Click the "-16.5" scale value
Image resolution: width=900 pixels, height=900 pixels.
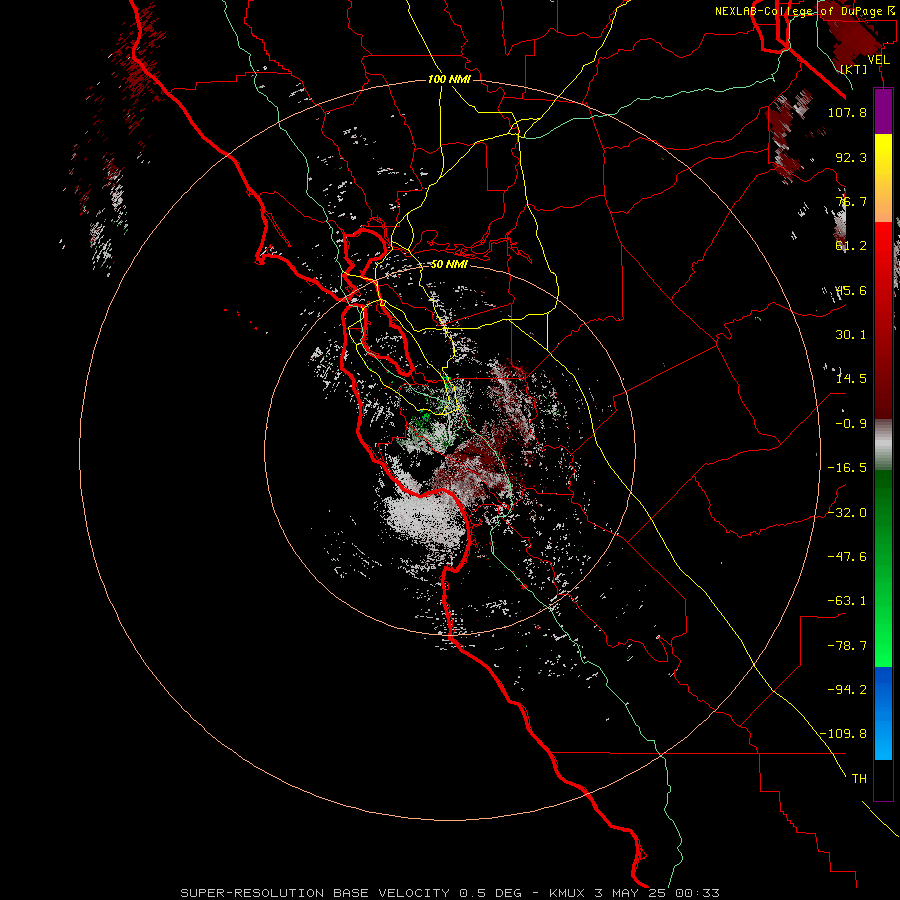tap(847, 468)
